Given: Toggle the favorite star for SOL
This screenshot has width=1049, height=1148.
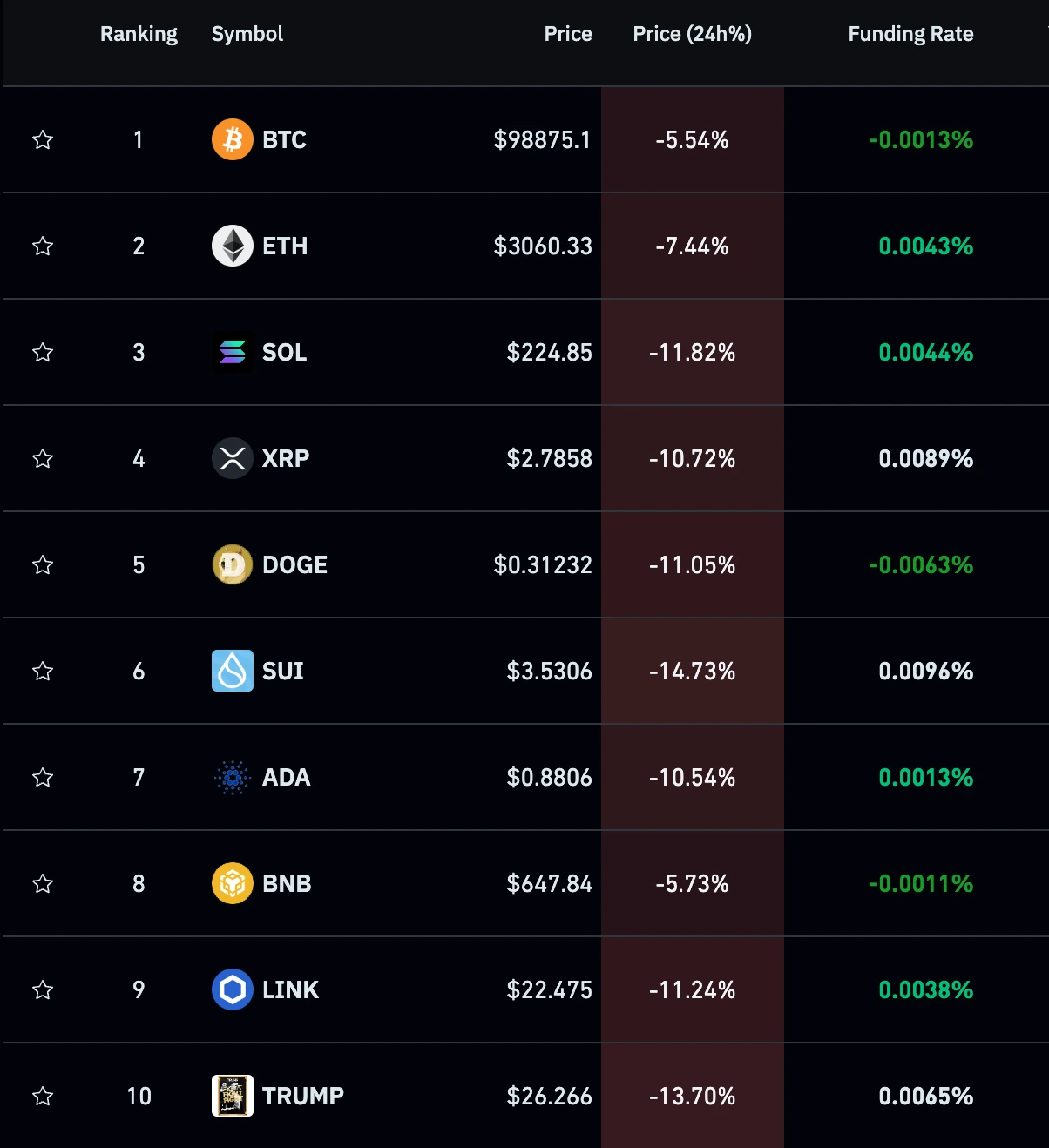Looking at the screenshot, I should pyautogui.click(x=43, y=352).
